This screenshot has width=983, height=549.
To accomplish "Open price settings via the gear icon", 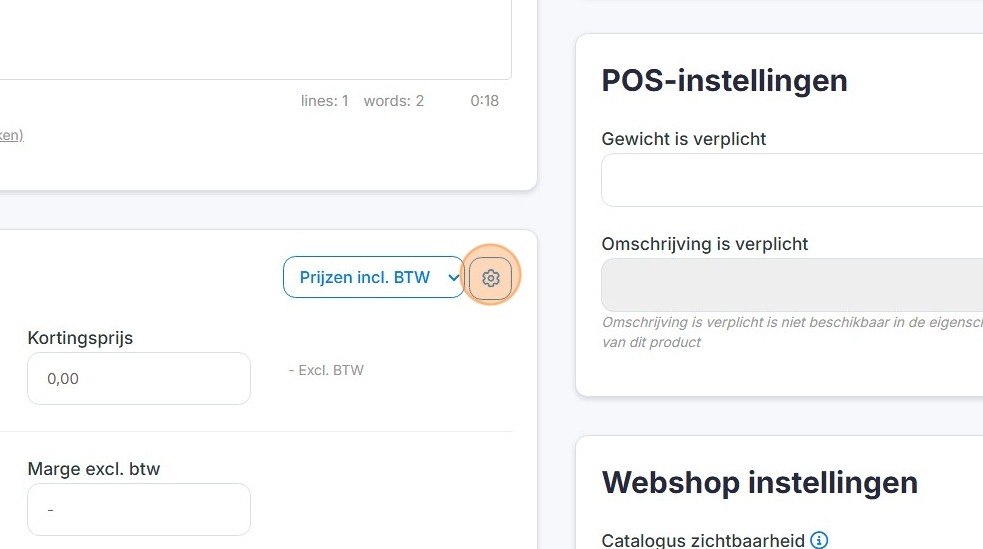I will [490, 277].
